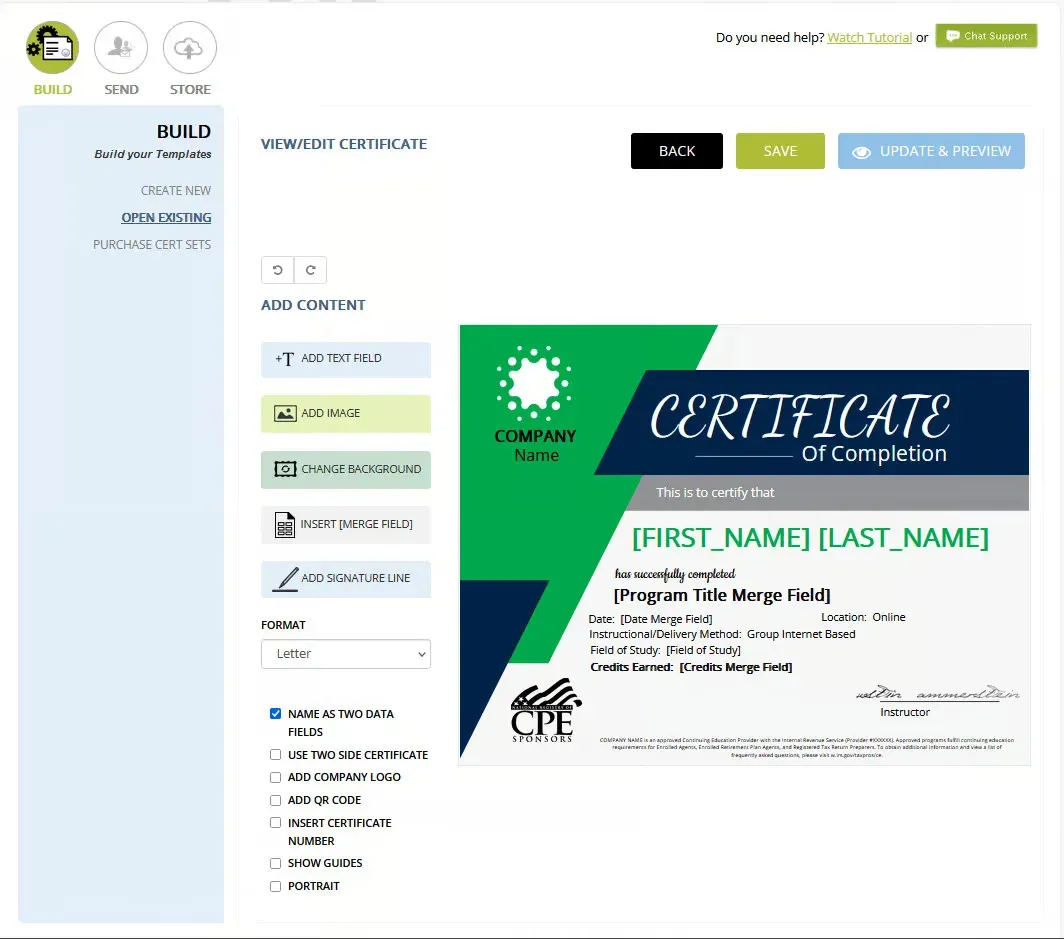
Task: Click the +T text icon in Add Text Field
Action: pos(284,359)
